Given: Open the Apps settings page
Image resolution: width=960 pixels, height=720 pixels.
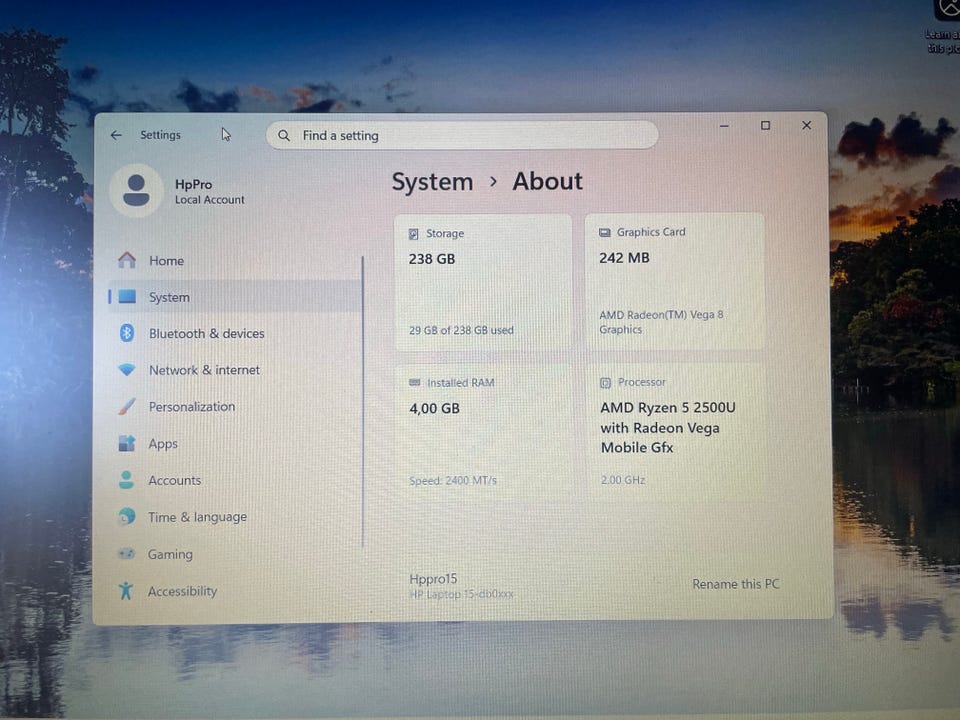Looking at the screenshot, I should tap(235, 443).
